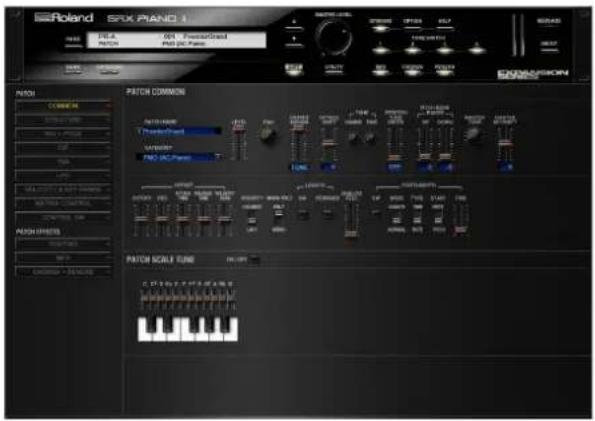Click the Octave Shift slider
The width and height of the screenshot is (595, 421).
tap(329, 144)
